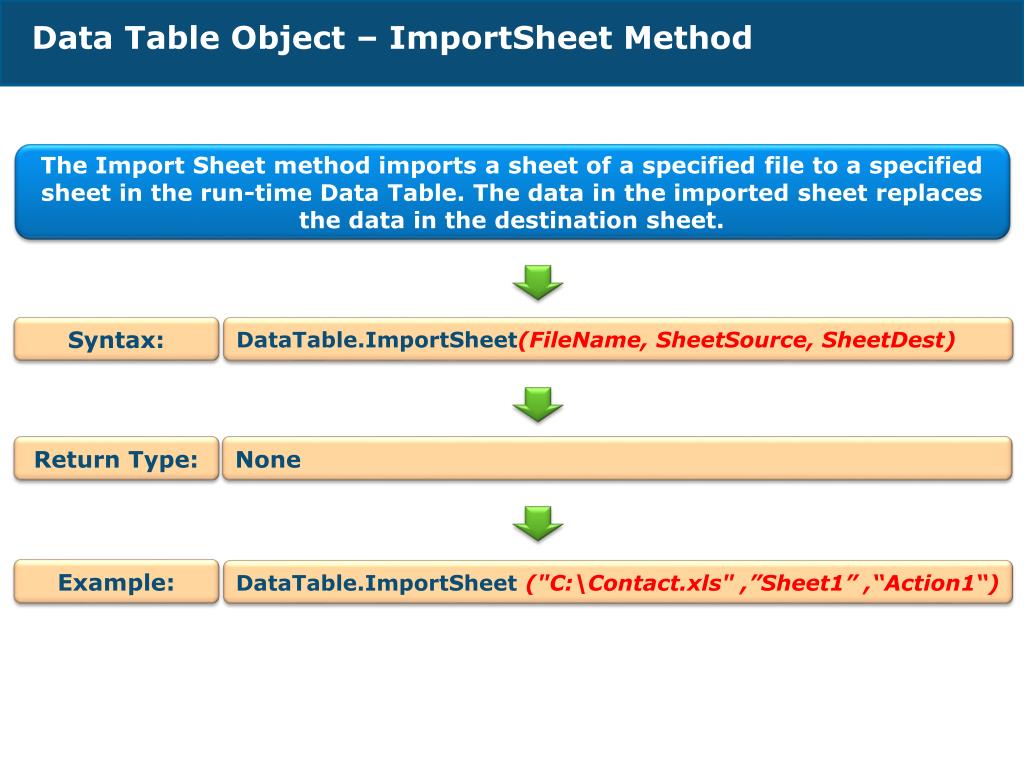
Task: Click the Syntax: label box
Action: (116, 340)
